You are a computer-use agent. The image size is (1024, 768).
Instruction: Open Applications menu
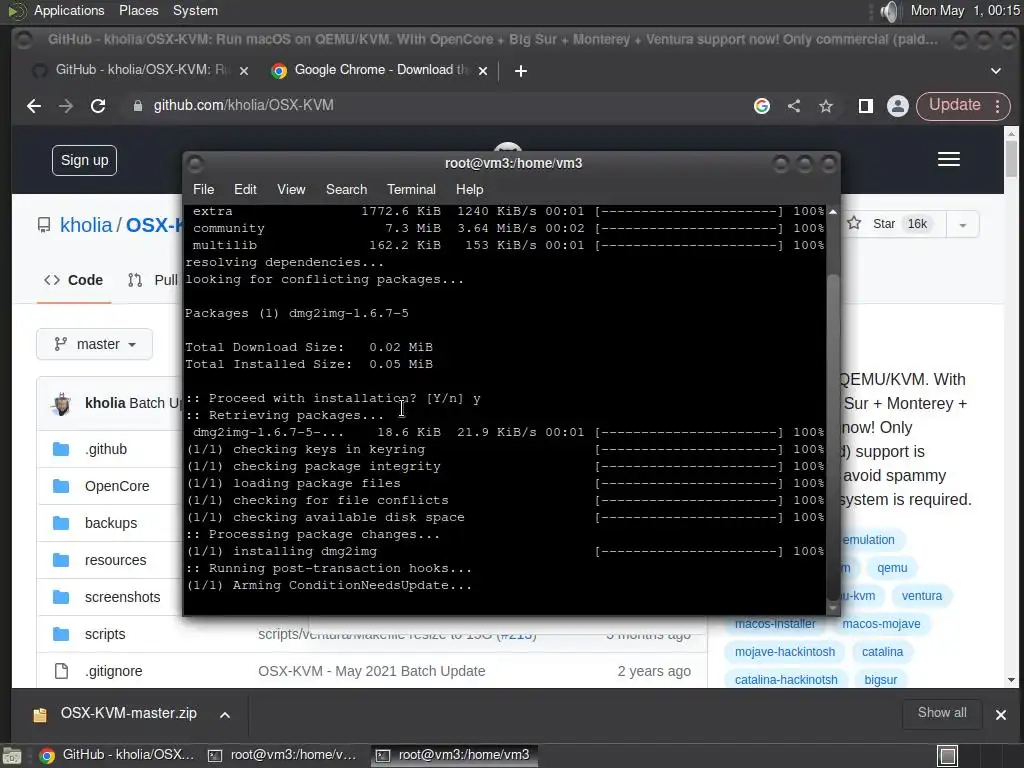[69, 10]
